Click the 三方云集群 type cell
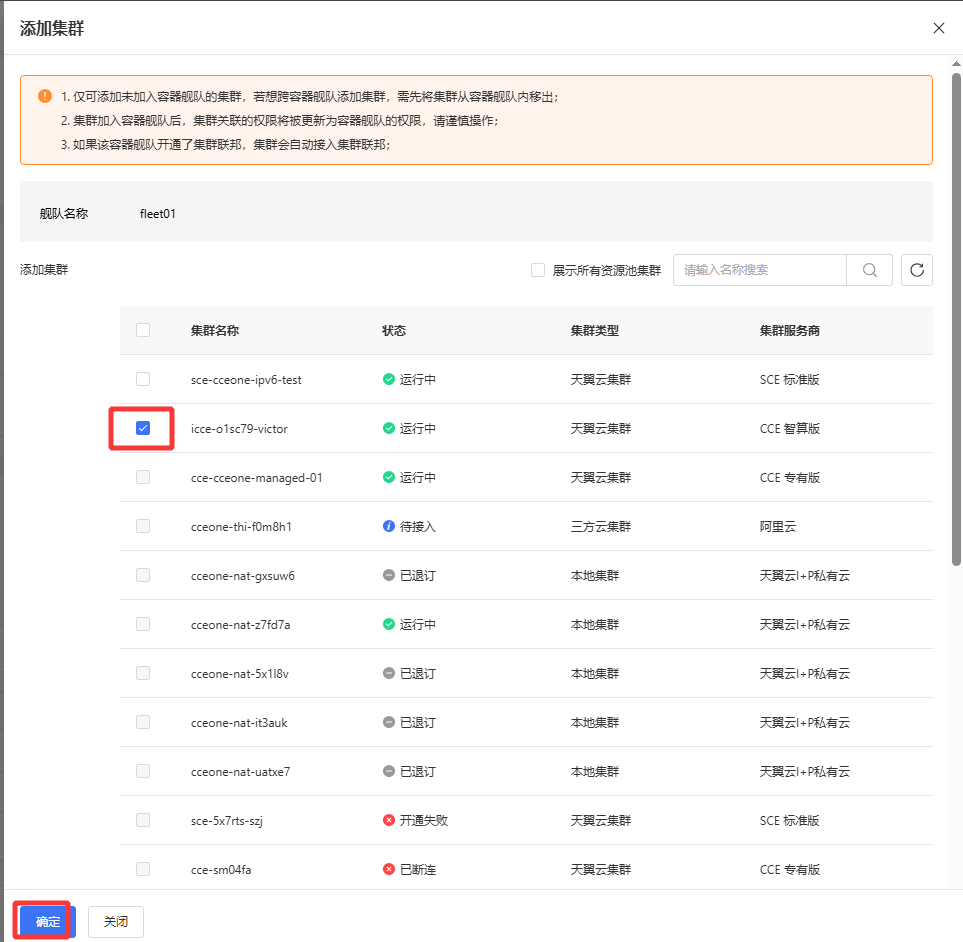963x942 pixels. tap(601, 526)
